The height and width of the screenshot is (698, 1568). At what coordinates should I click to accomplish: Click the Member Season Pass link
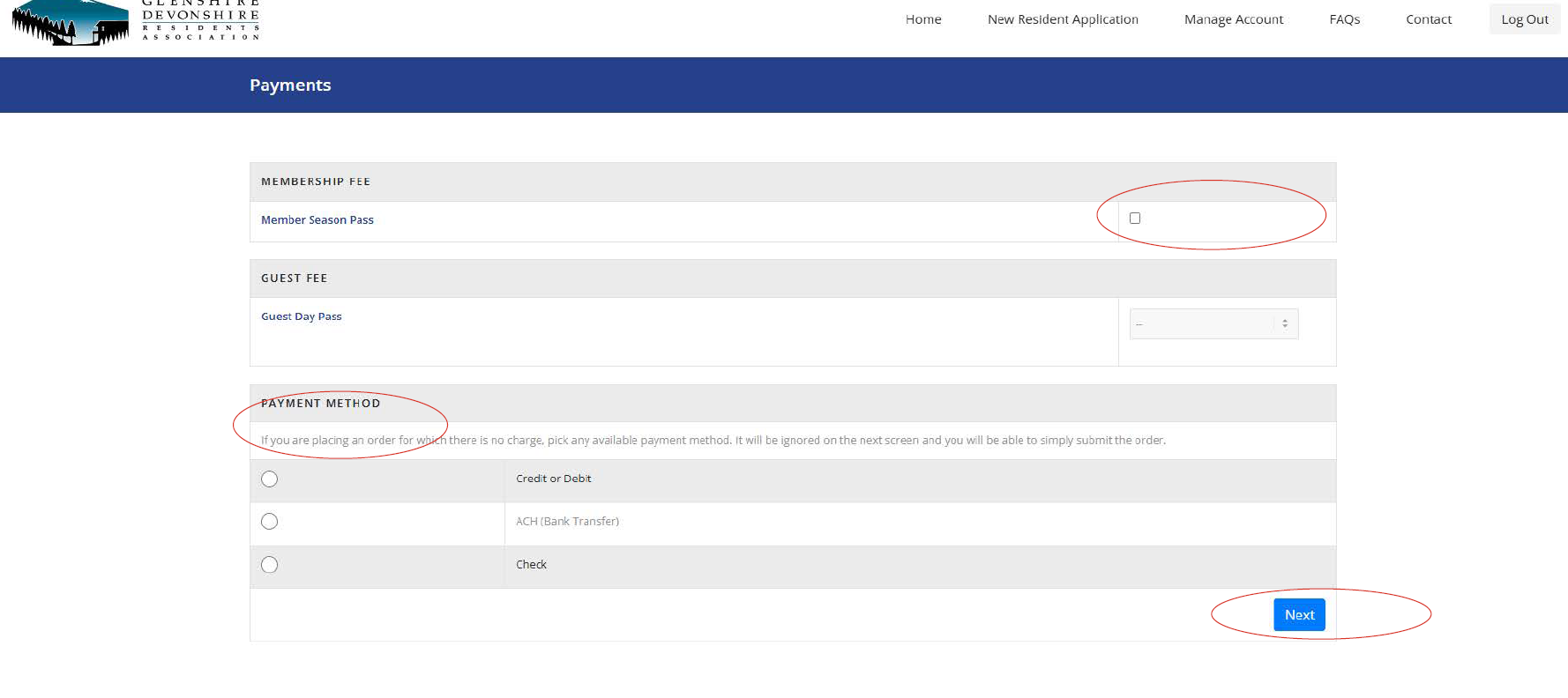317,220
